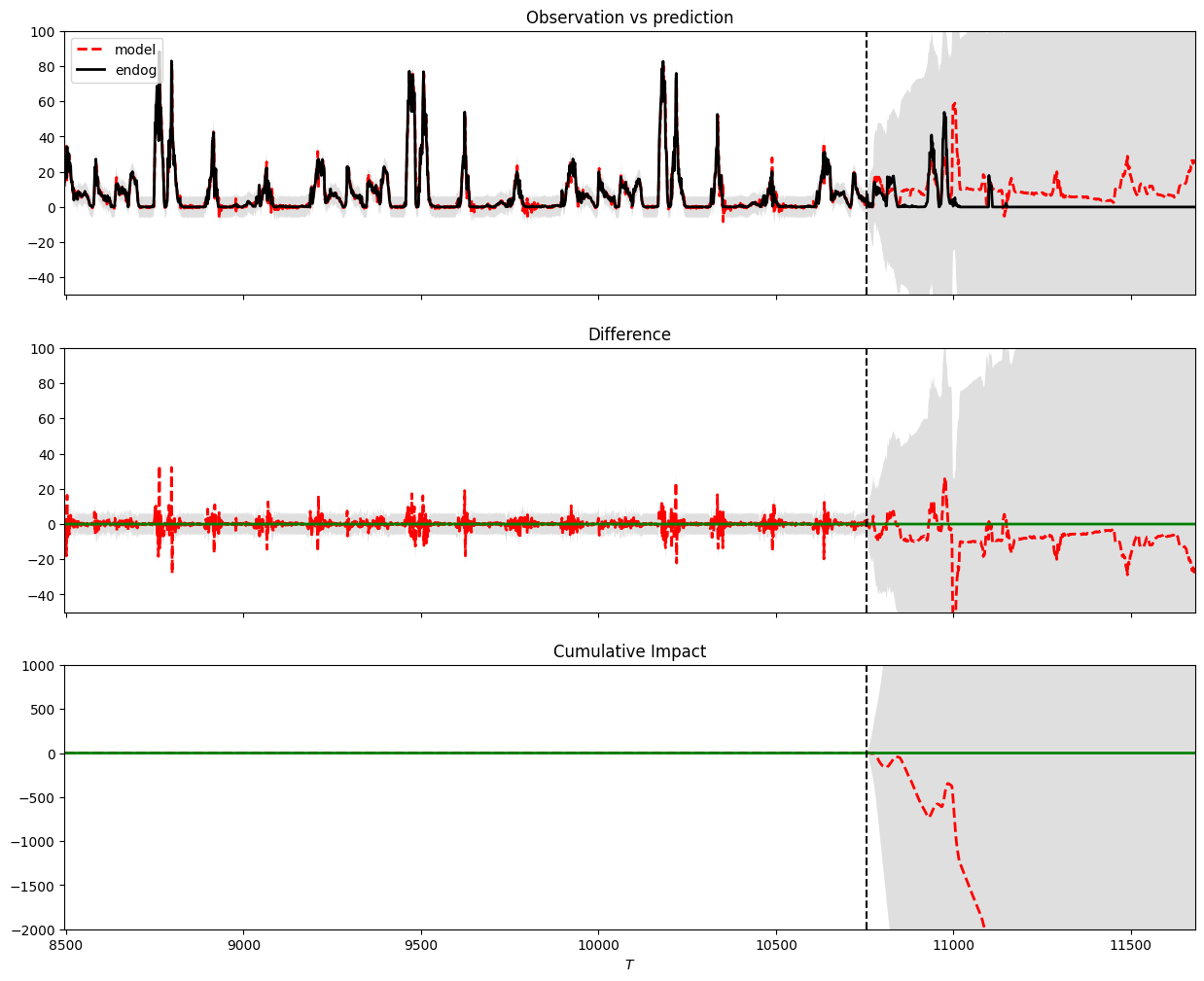Click the vertical dashed intervention line in top plot
1204x981 pixels.
point(867,163)
